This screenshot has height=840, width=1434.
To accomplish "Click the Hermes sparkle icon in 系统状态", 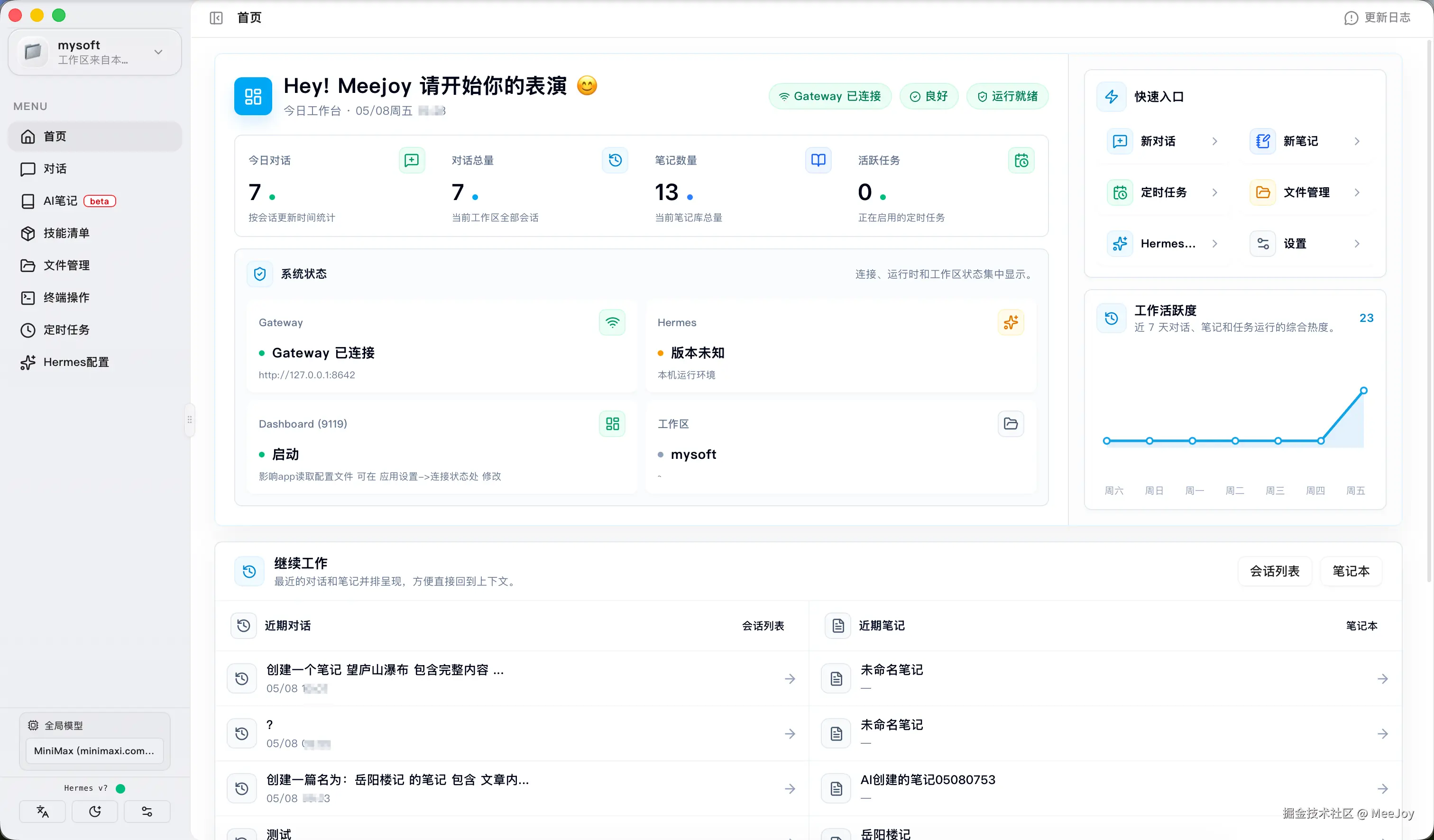I will click(x=1011, y=322).
